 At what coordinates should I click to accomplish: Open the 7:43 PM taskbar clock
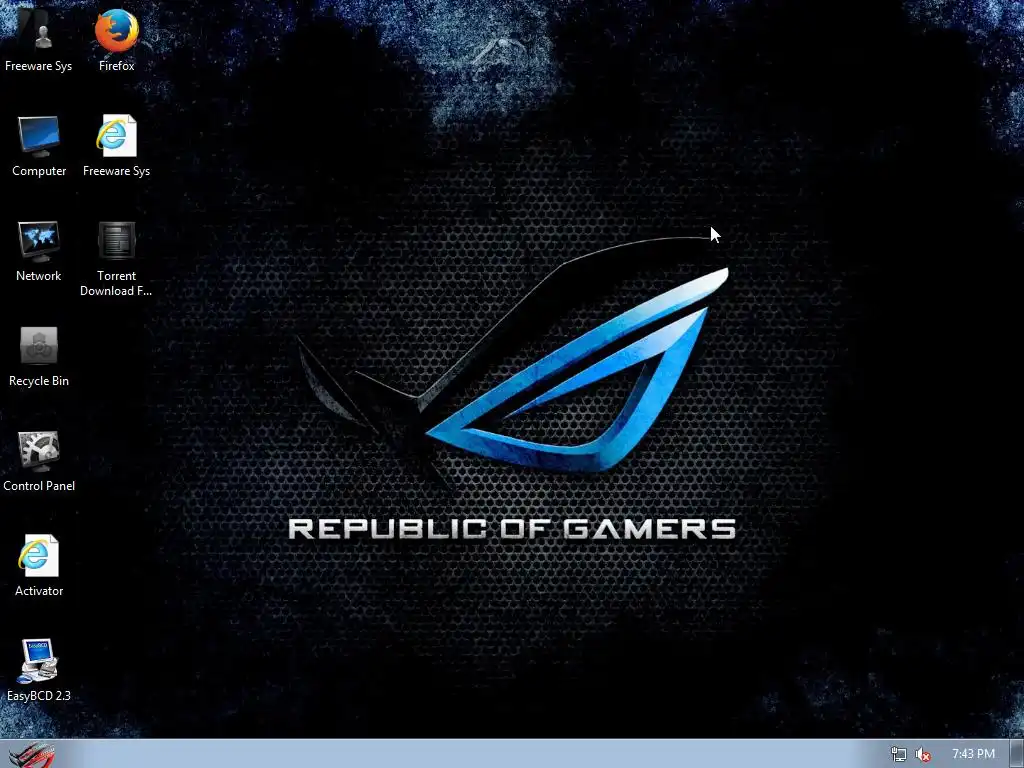[x=973, y=754]
